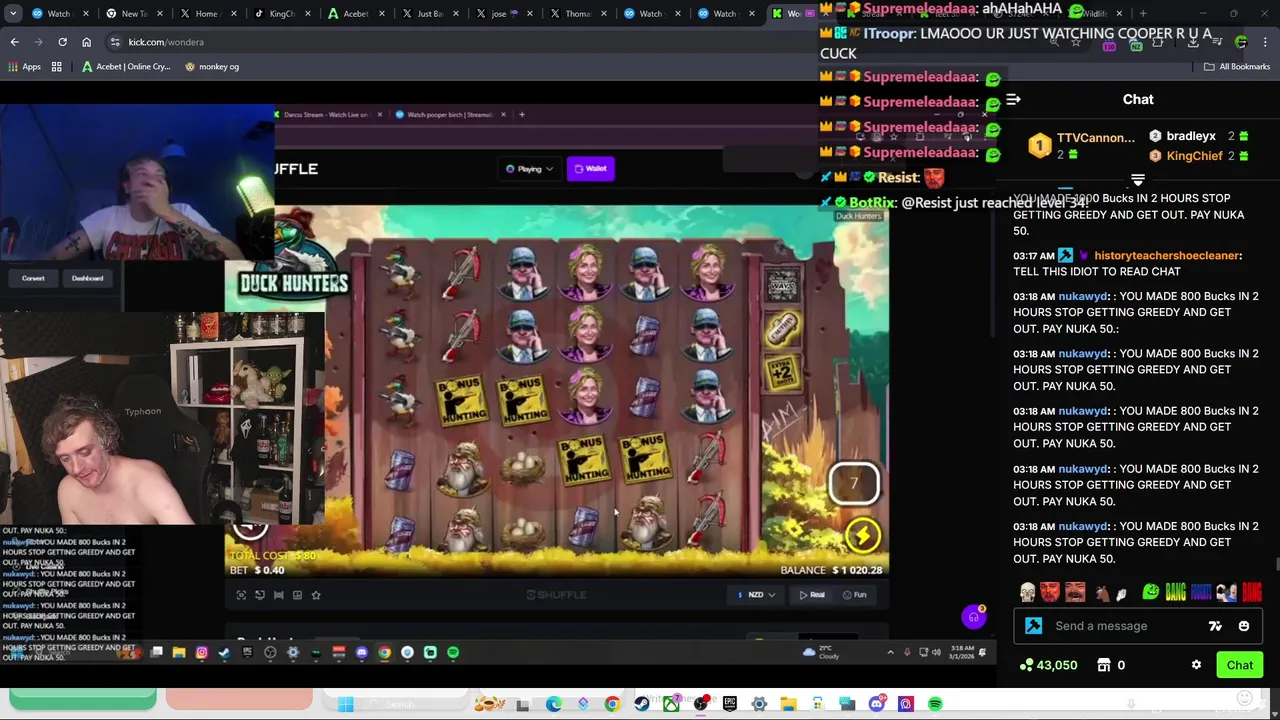Collapse the Kick chat panel
Viewport: 1280px width, 720px height.
point(1013,100)
